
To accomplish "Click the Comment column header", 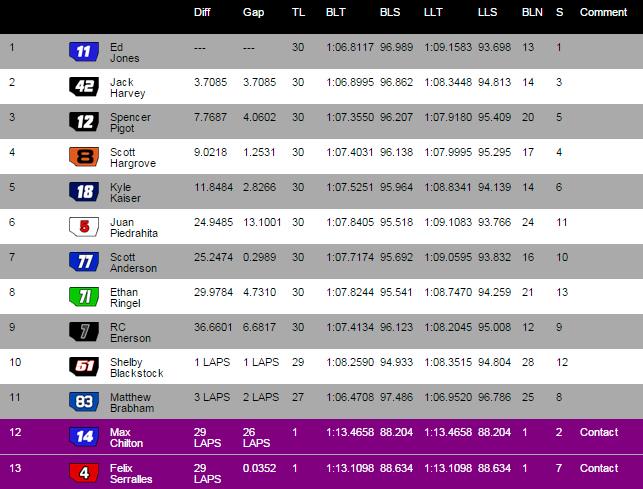I will click(603, 12).
